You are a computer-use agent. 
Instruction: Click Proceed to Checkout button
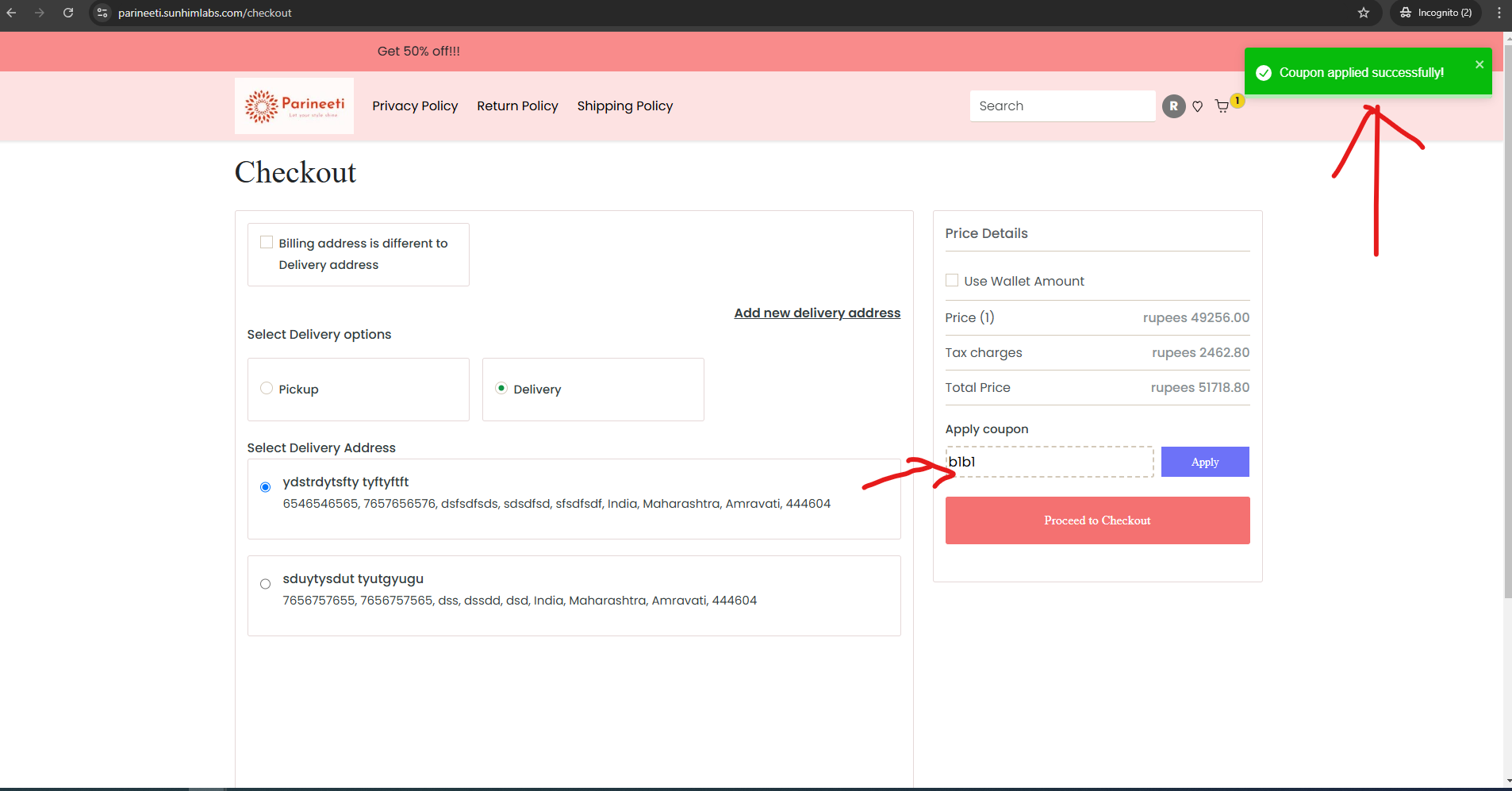1097,520
